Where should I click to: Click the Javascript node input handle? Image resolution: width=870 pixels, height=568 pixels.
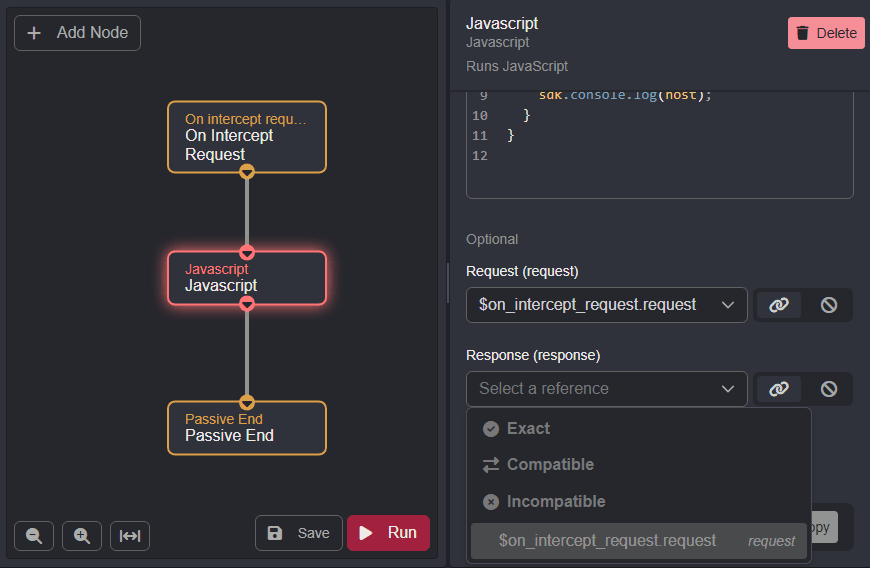(x=247, y=252)
